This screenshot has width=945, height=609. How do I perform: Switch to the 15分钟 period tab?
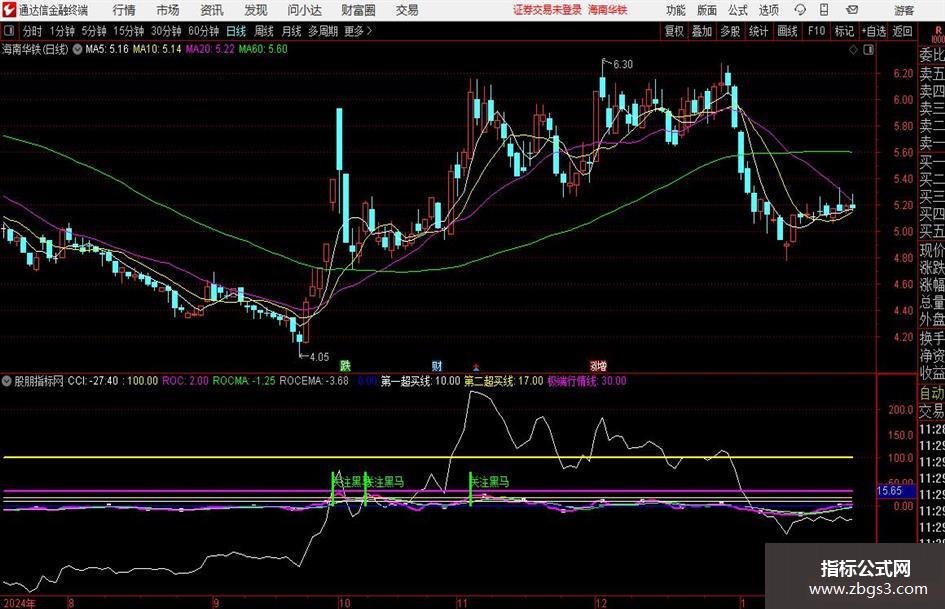coord(128,31)
